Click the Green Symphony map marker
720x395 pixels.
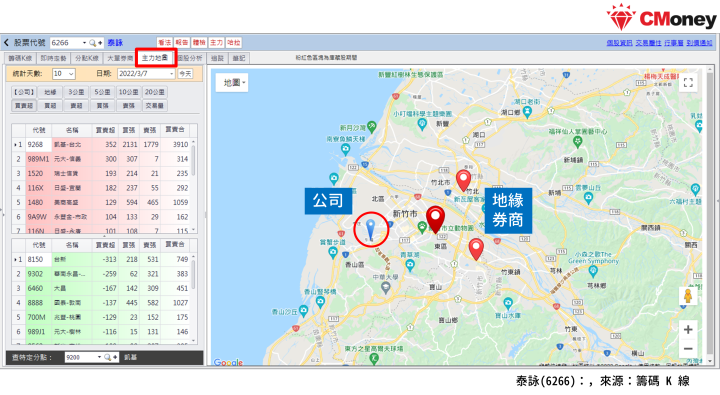click(593, 271)
